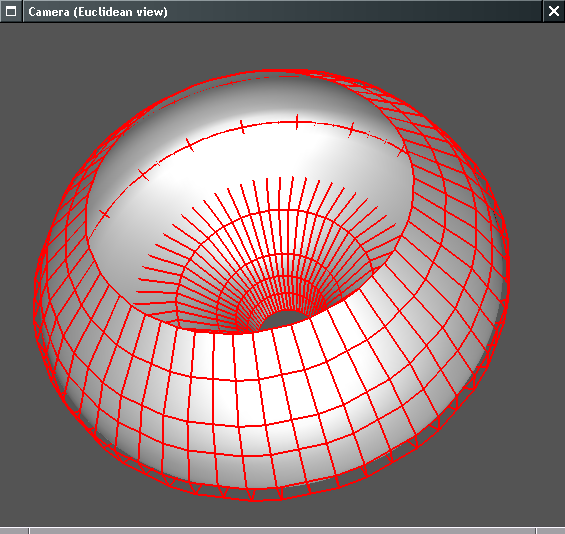The image size is (565, 534).
Task: Click the rightmost tick mark on the red curve
Action: (x=402, y=152)
